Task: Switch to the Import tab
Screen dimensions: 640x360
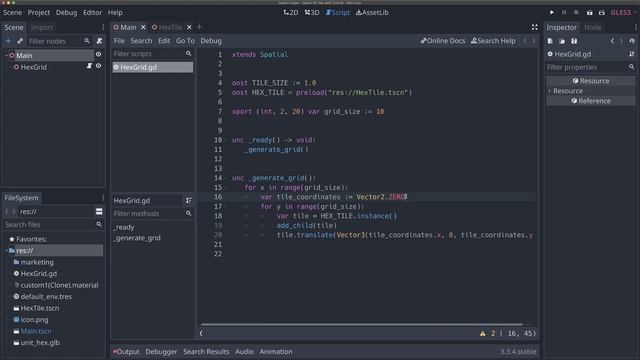Action: [x=42, y=27]
